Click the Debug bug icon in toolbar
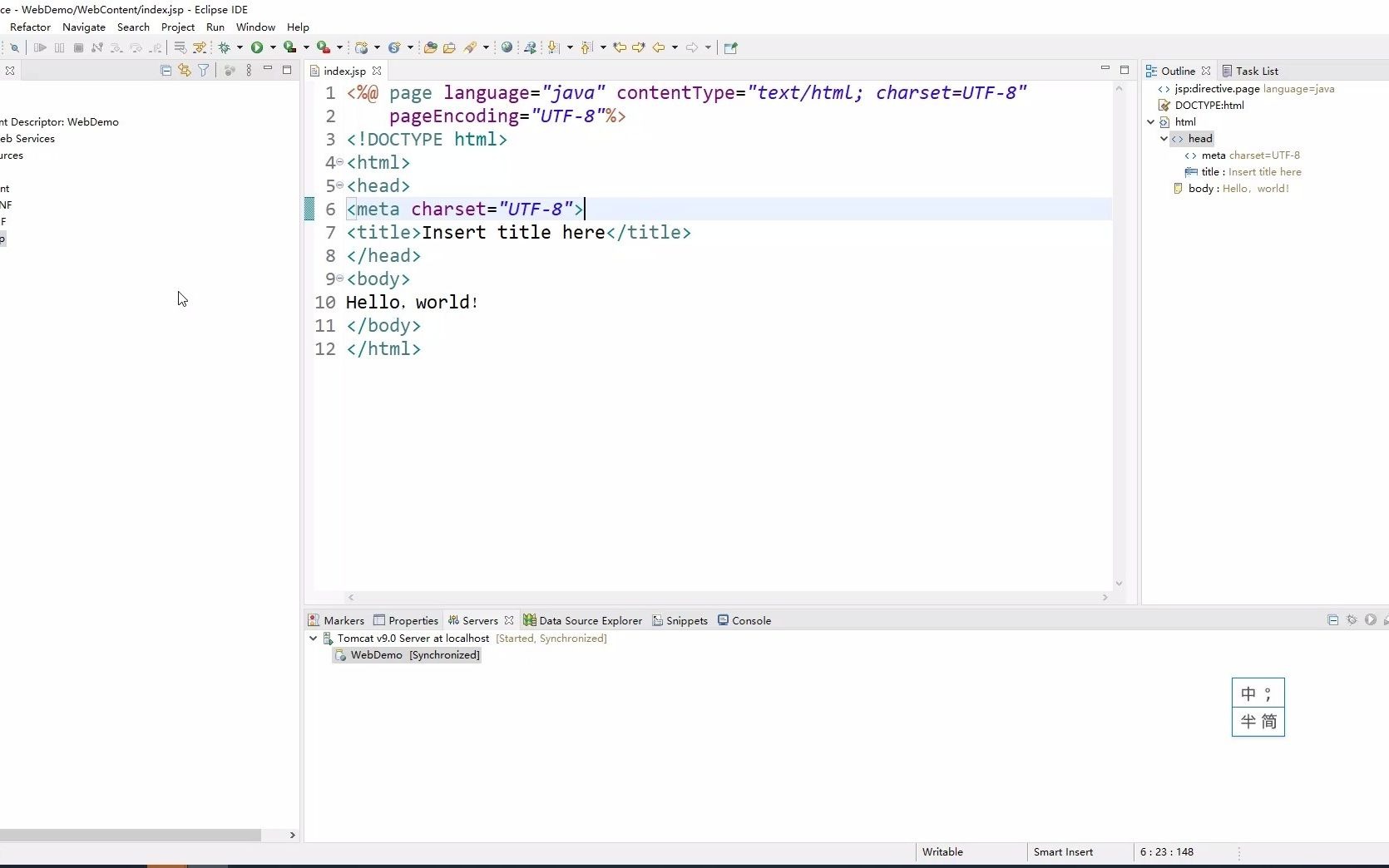1389x868 pixels. pyautogui.click(x=225, y=47)
